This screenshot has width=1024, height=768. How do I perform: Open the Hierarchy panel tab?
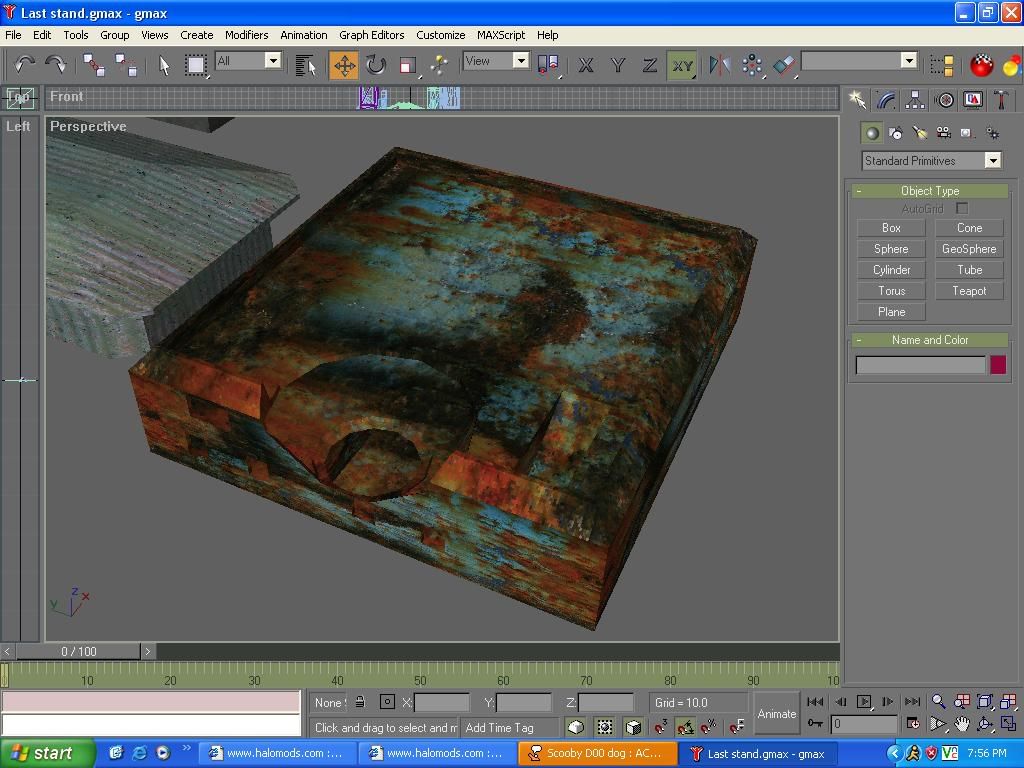pyautogui.click(x=915, y=99)
